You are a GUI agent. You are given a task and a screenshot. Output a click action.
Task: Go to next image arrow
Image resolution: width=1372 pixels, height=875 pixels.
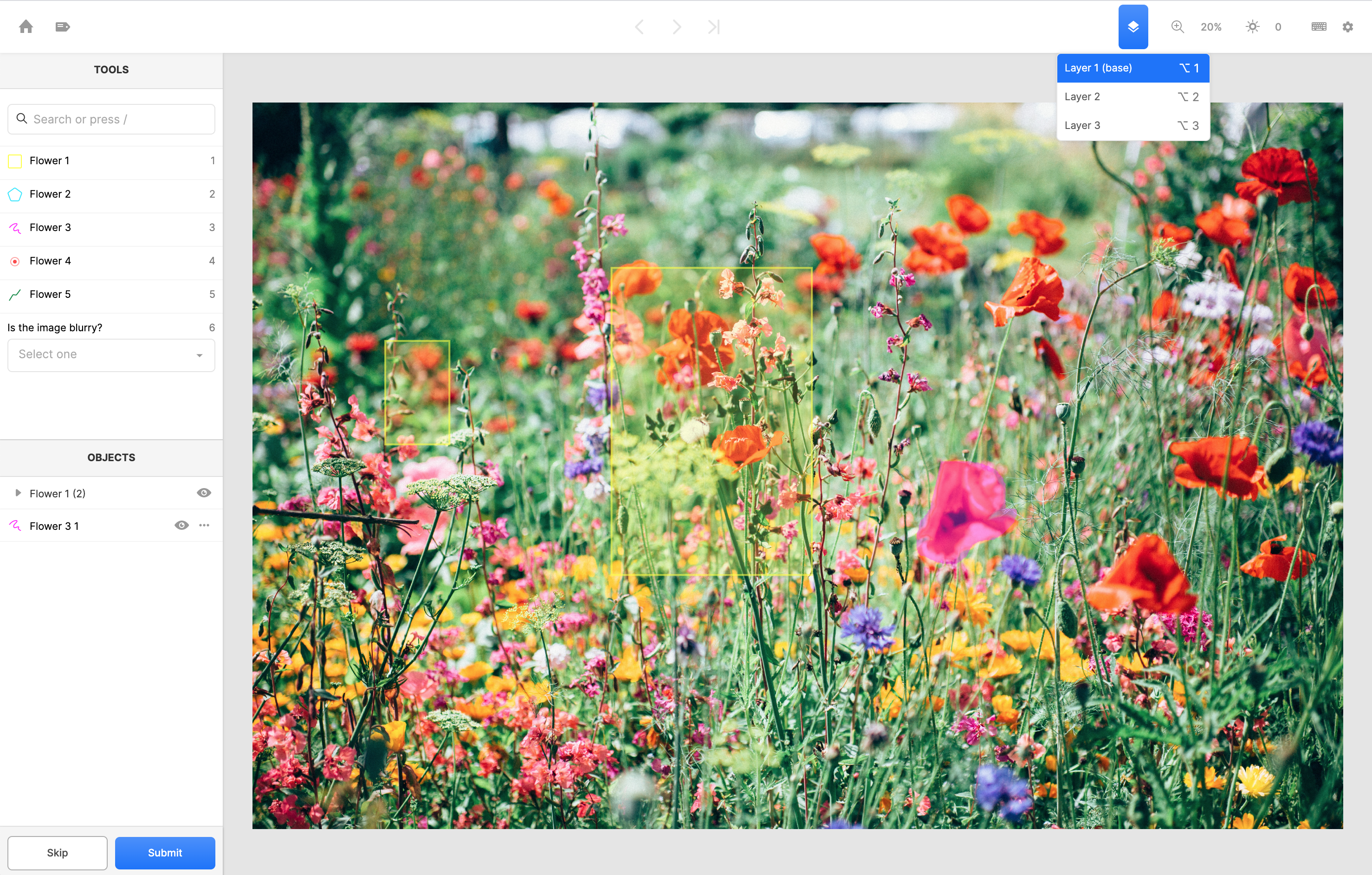point(676,27)
